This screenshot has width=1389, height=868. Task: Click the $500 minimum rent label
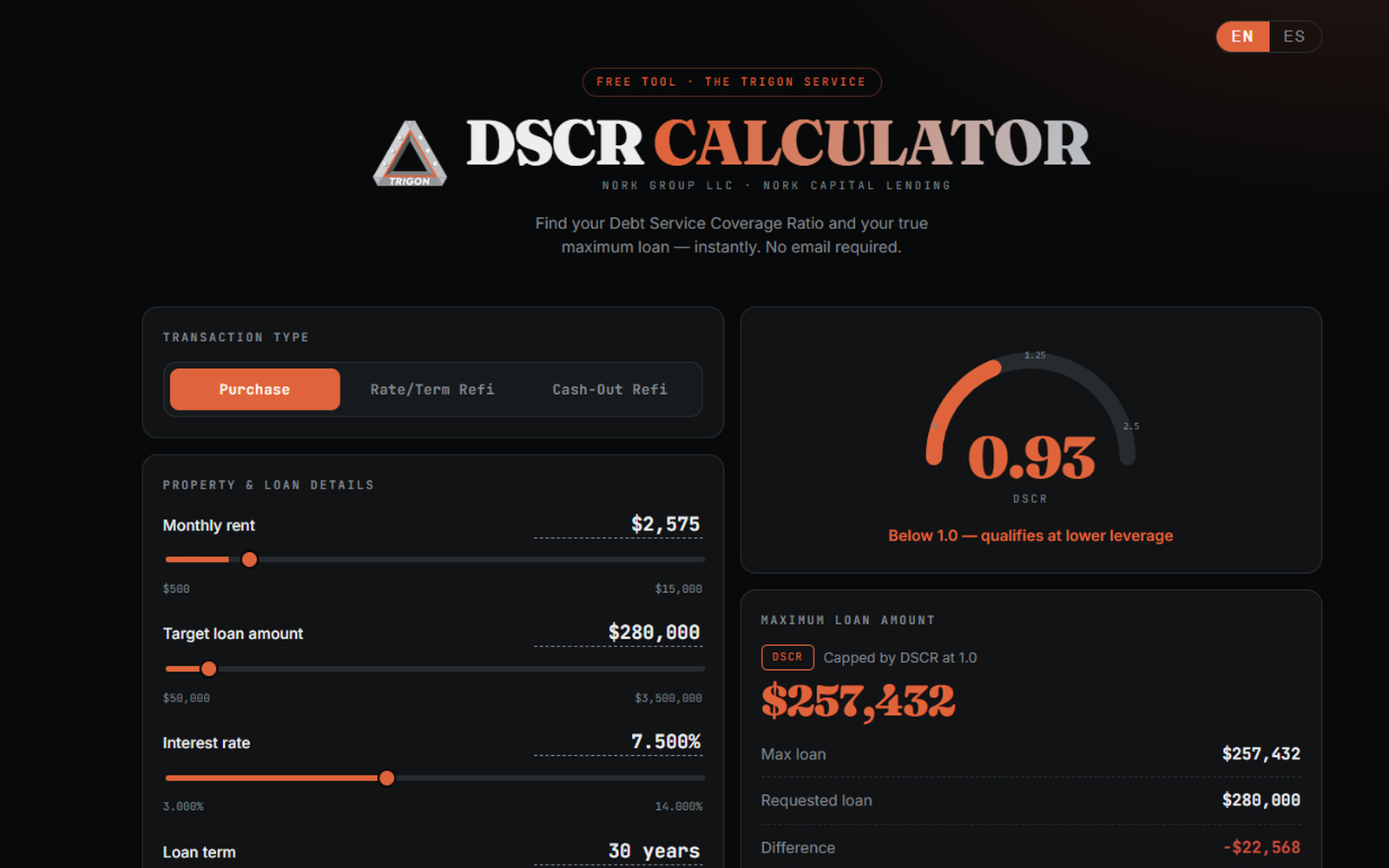click(x=176, y=589)
